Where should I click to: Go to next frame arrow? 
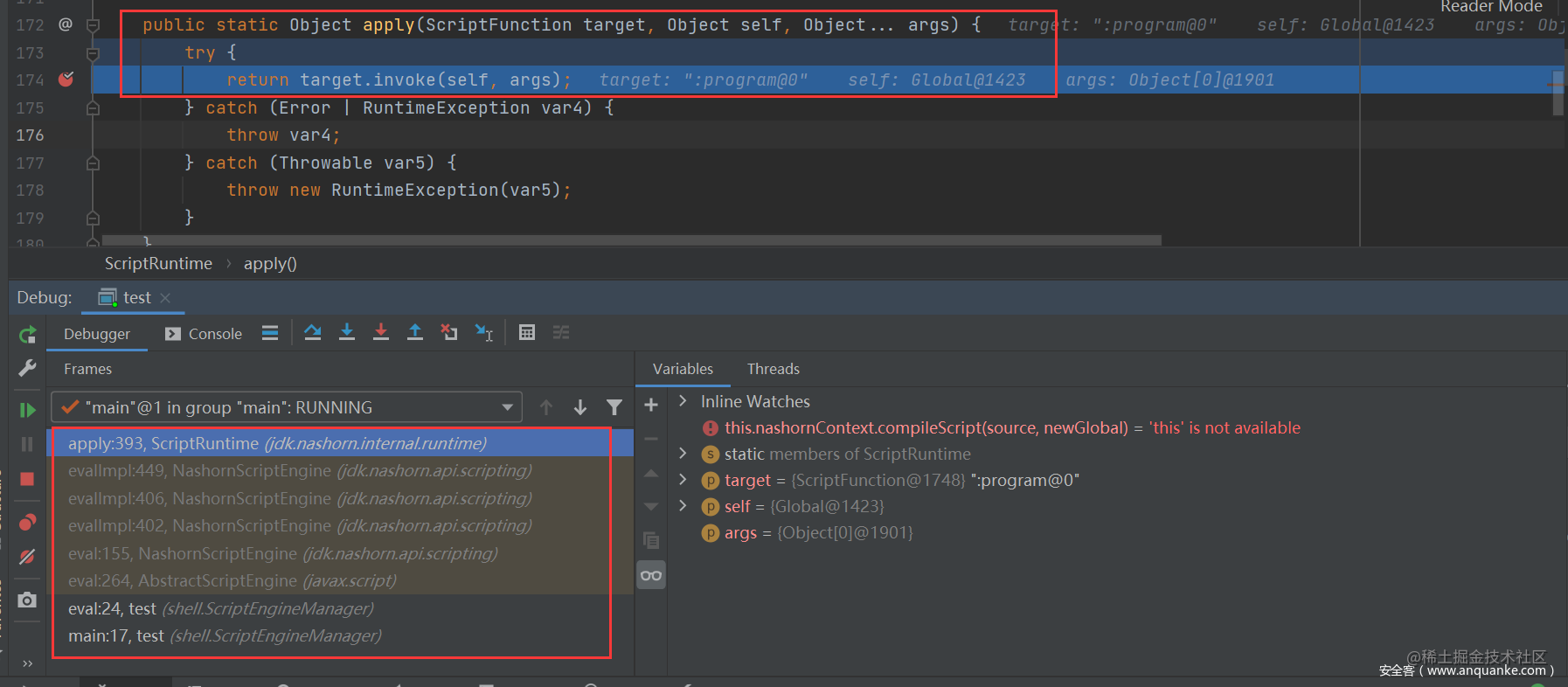(580, 407)
